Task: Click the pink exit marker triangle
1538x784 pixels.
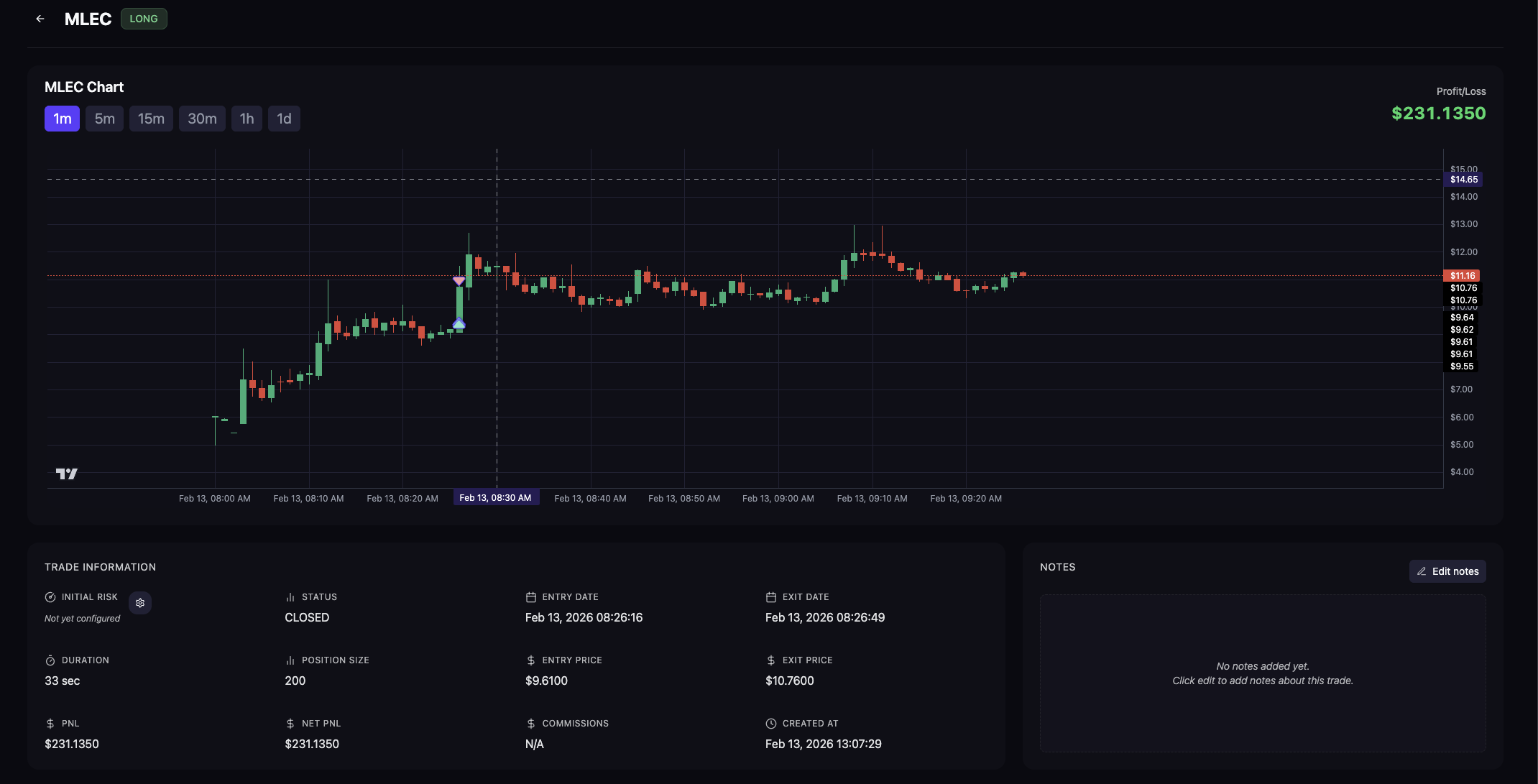Action: [x=459, y=281]
